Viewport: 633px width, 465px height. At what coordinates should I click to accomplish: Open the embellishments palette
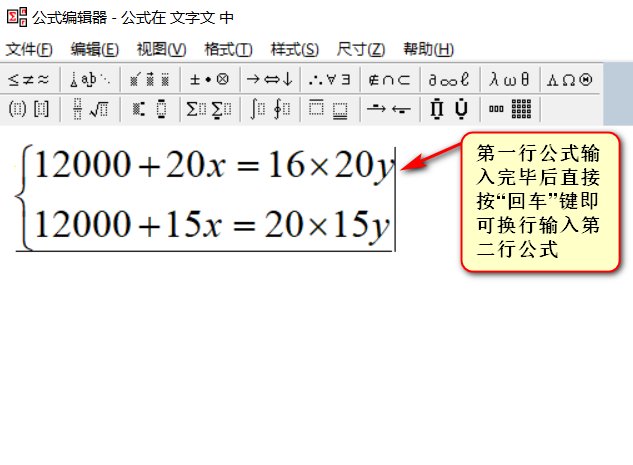[150, 80]
